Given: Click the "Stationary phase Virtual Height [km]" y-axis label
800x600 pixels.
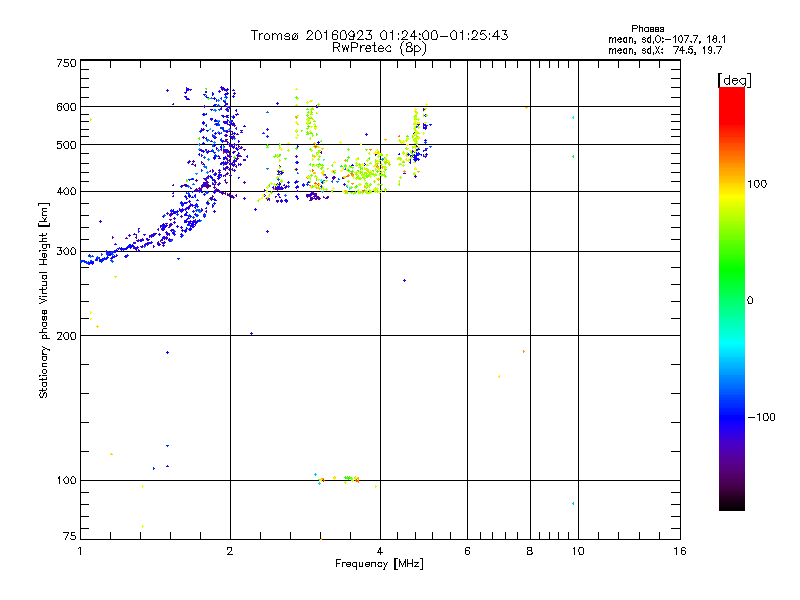Looking at the screenshot, I should point(44,301).
